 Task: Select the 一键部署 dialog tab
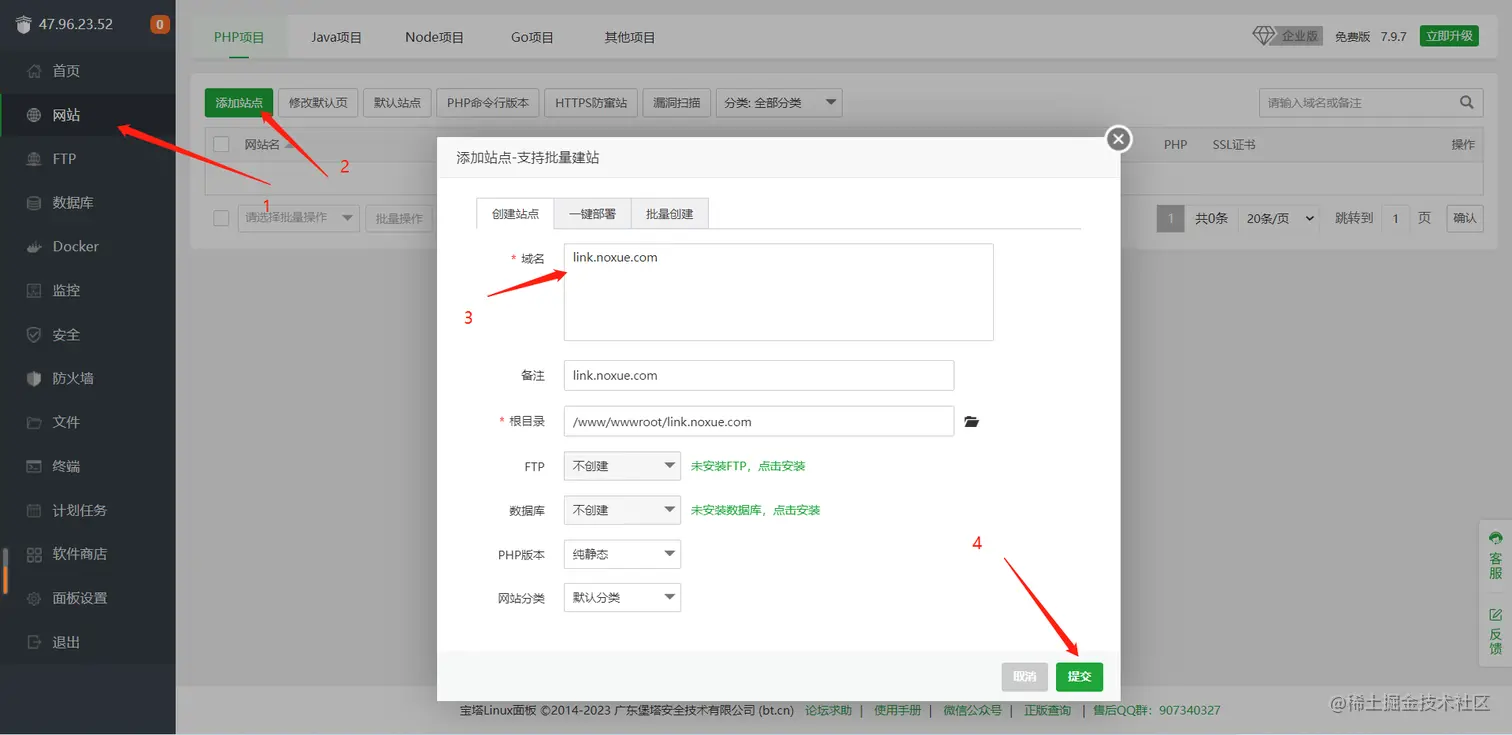[592, 214]
